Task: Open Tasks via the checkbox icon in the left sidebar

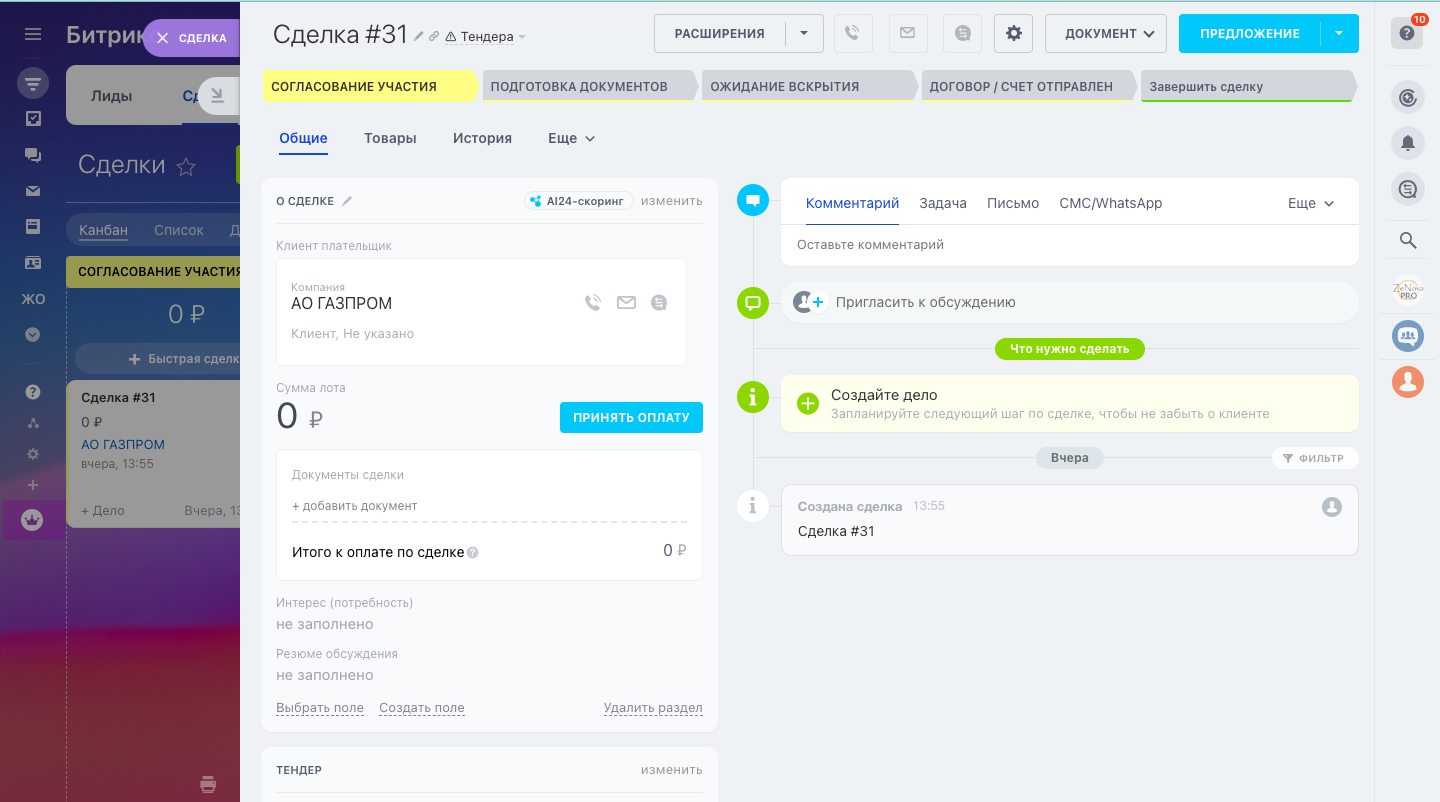Action: [x=33, y=119]
